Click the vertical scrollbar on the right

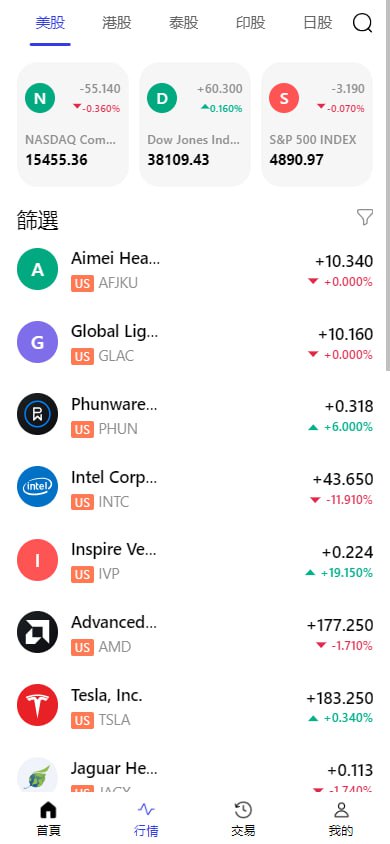(x=388, y=186)
